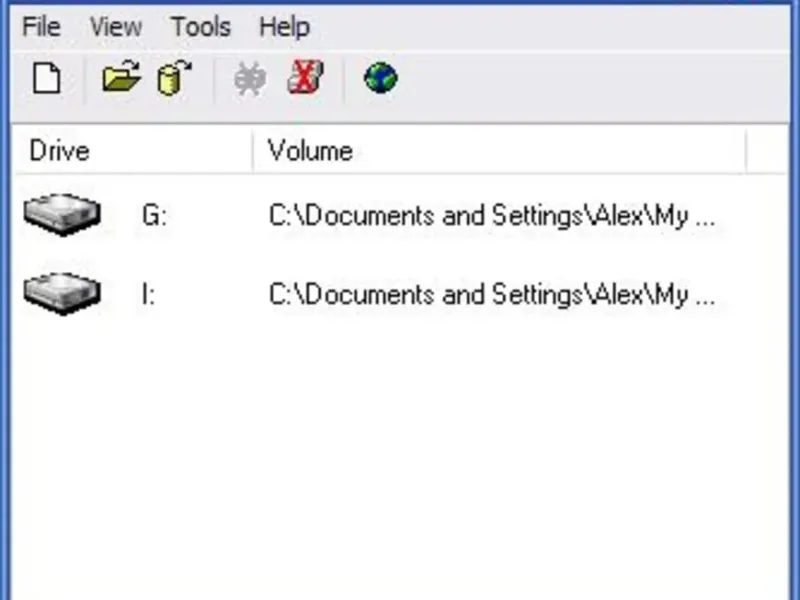
Task: Open the Help menu
Action: (284, 27)
